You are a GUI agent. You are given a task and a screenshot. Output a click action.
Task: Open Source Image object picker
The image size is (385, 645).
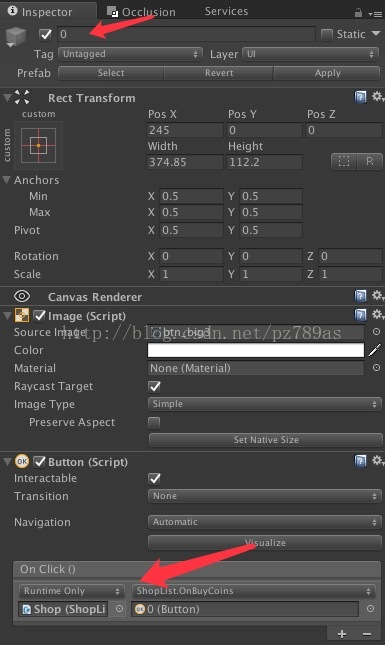click(376, 332)
